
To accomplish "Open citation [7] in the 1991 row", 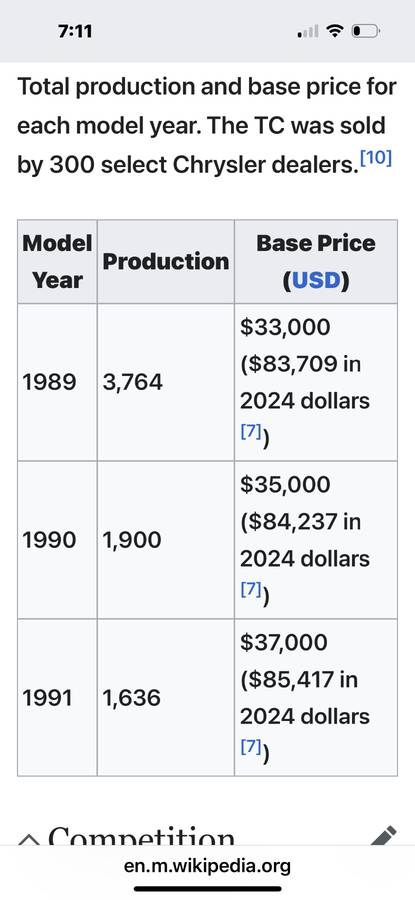I will [251, 747].
